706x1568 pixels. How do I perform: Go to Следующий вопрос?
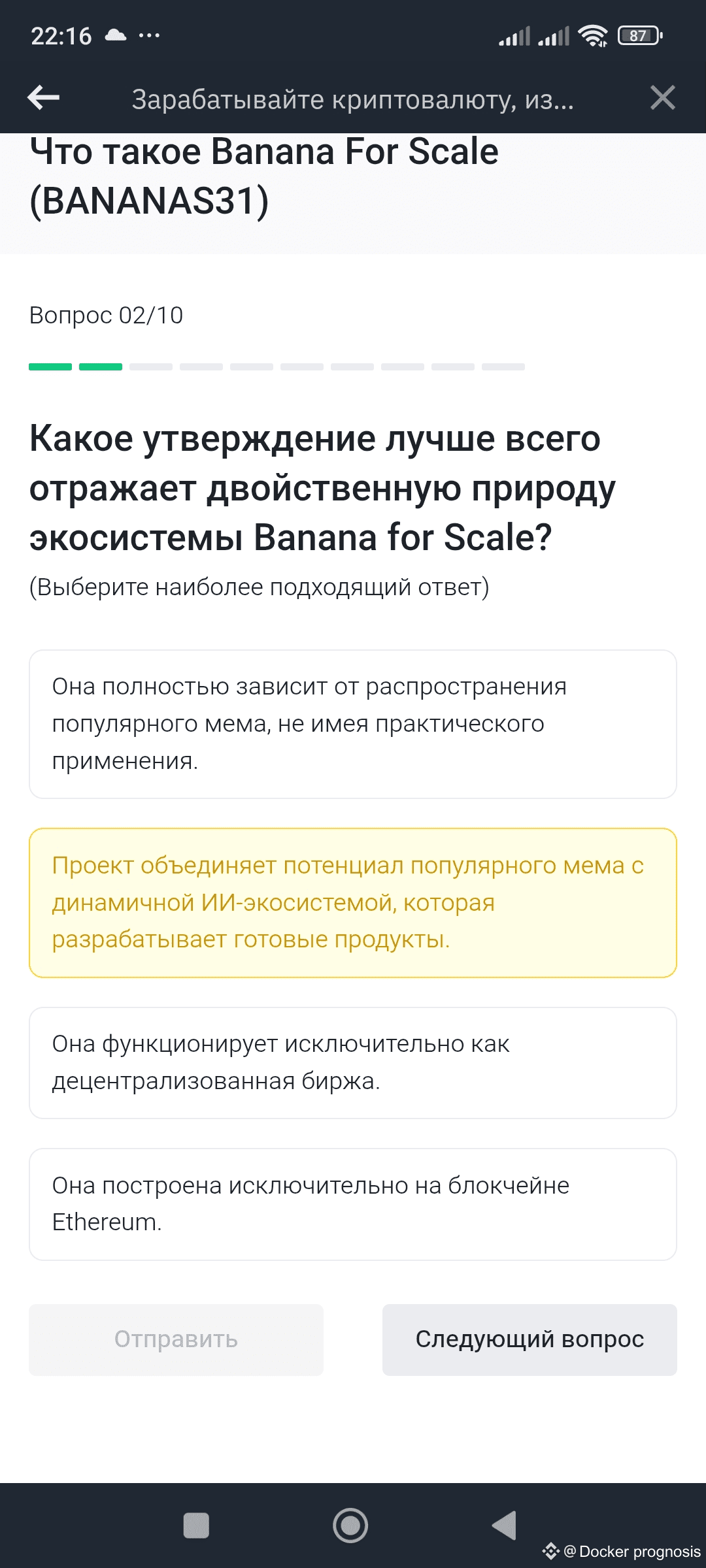[529, 1339]
